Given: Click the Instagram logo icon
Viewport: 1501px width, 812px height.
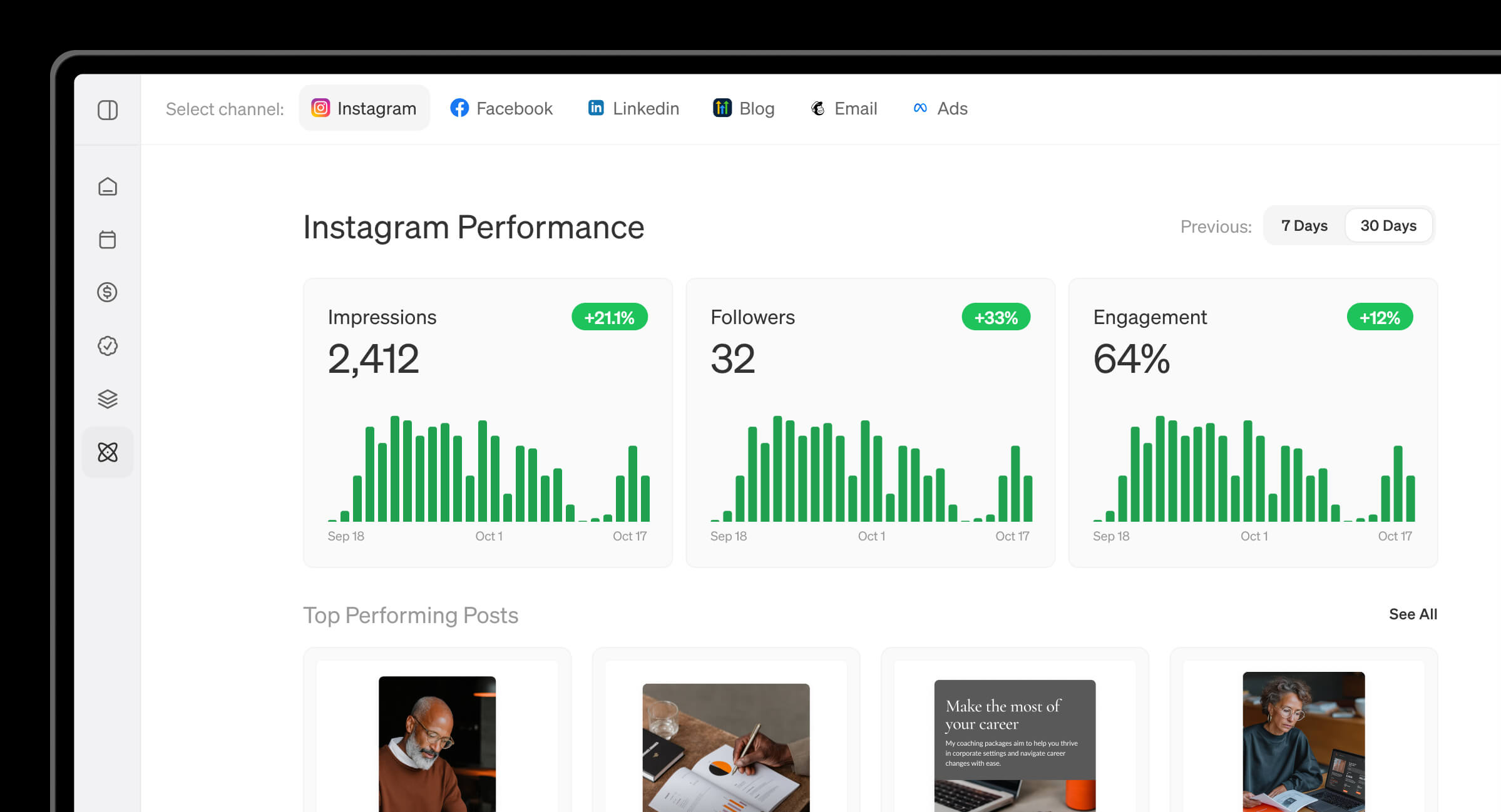Looking at the screenshot, I should coord(320,108).
